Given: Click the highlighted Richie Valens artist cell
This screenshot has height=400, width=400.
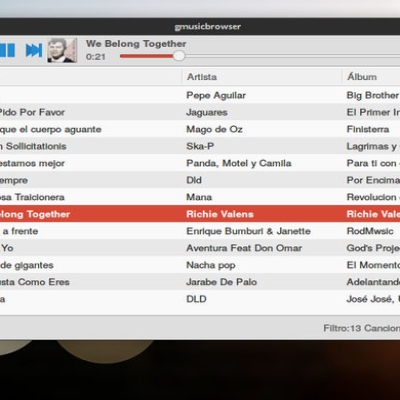Looking at the screenshot, I should [x=220, y=214].
